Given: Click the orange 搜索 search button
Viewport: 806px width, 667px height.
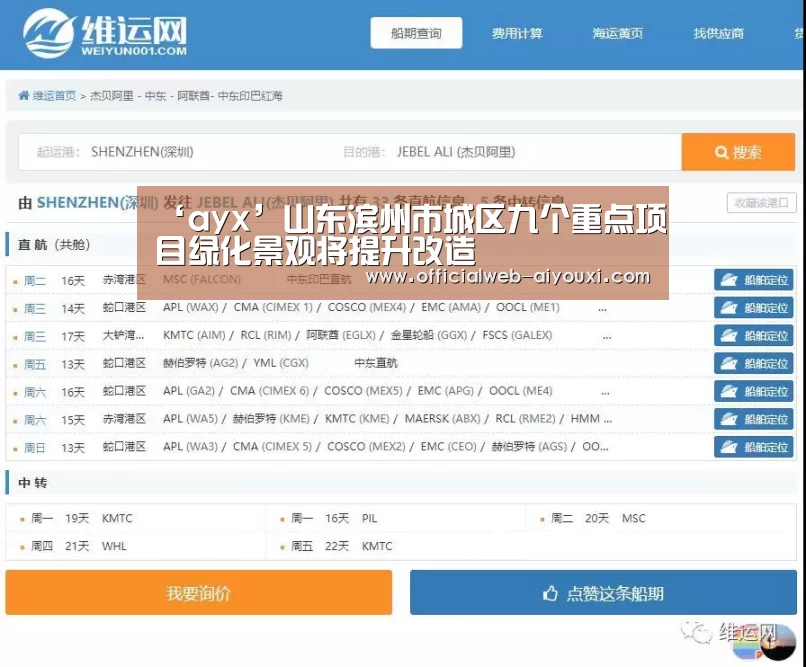Looking at the screenshot, I should click(738, 152).
